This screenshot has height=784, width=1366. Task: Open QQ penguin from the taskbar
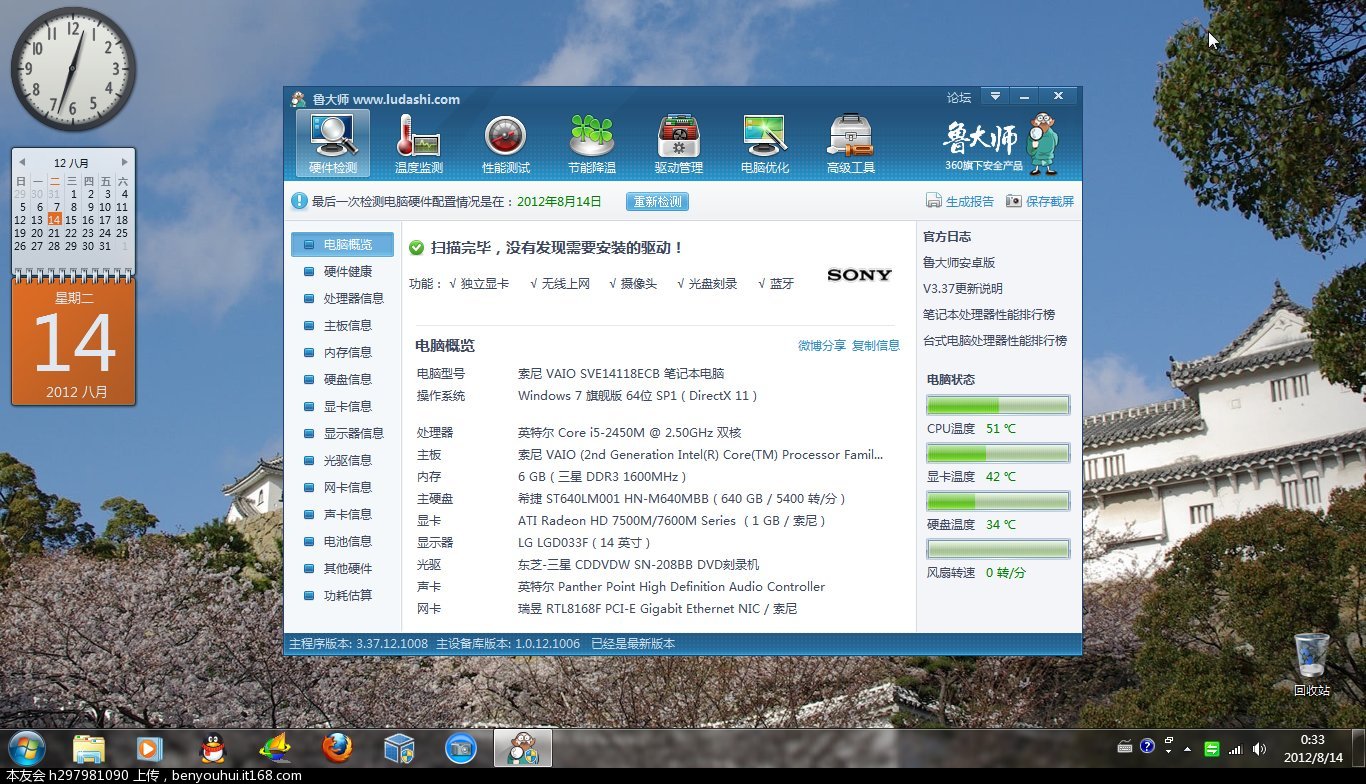pyautogui.click(x=212, y=748)
